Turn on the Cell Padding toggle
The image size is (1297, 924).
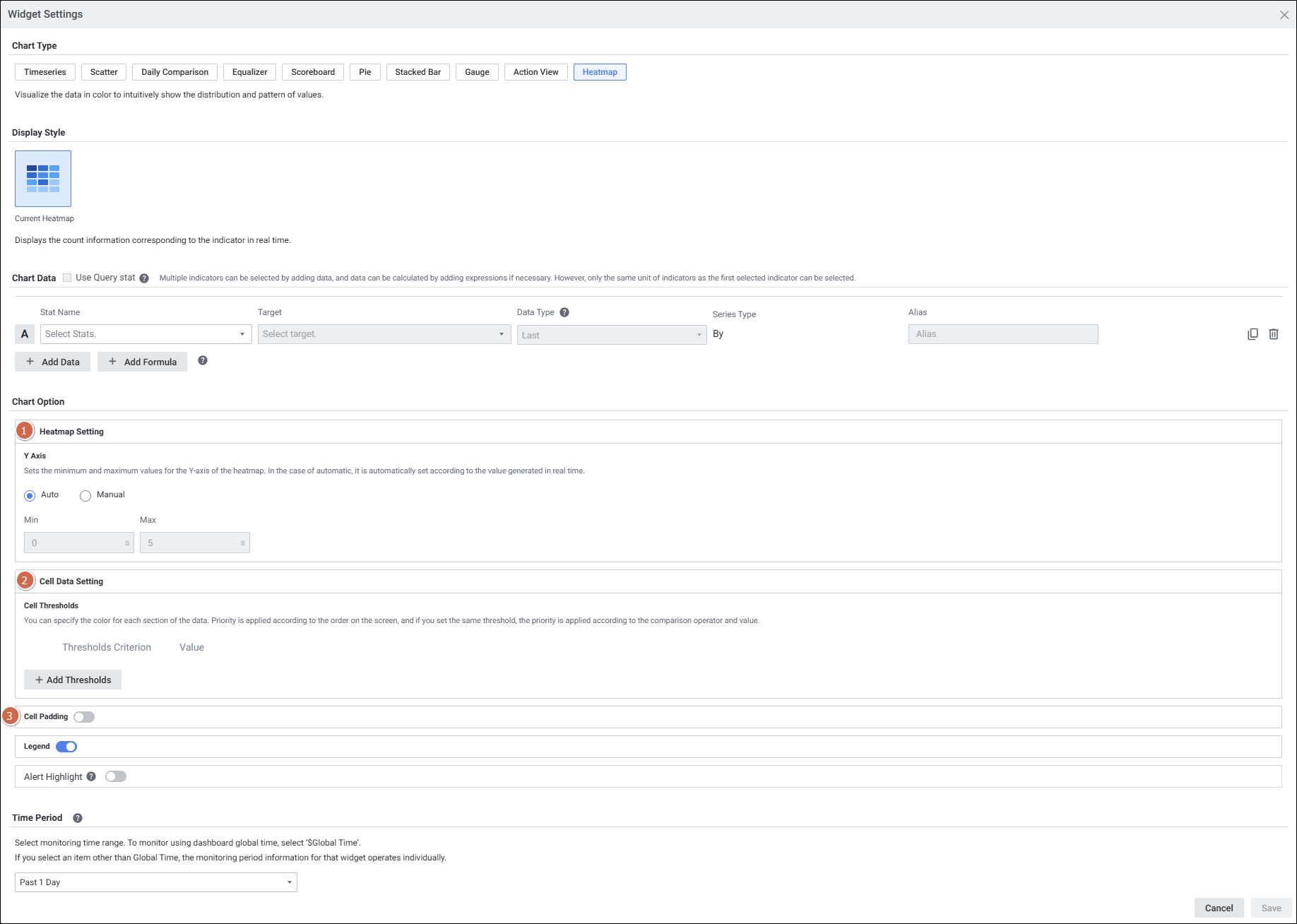click(x=84, y=717)
